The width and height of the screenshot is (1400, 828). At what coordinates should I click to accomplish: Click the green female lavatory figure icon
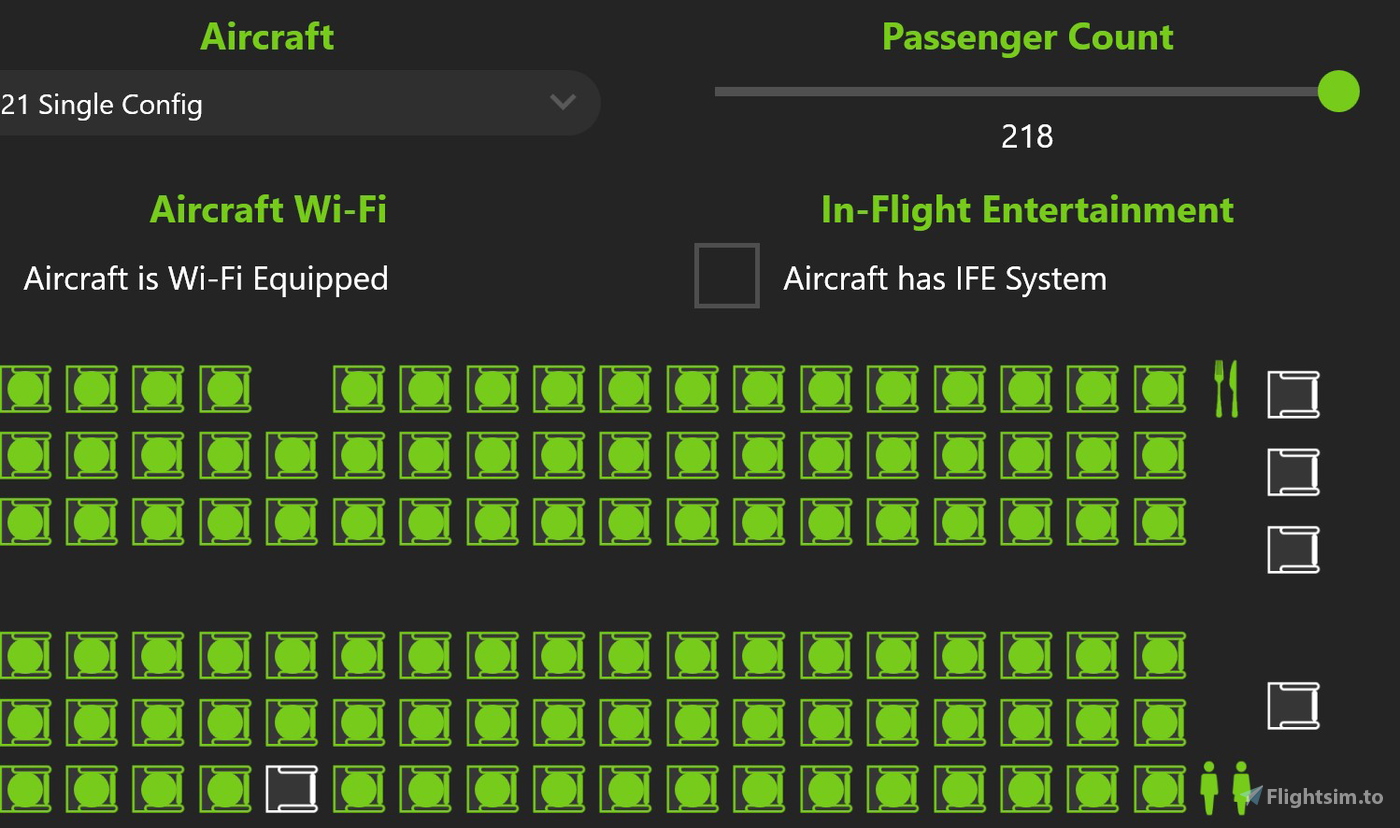(x=1240, y=788)
